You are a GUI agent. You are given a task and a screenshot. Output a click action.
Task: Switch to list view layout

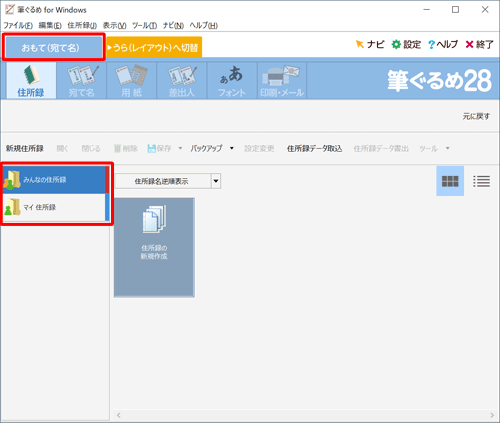point(481,181)
